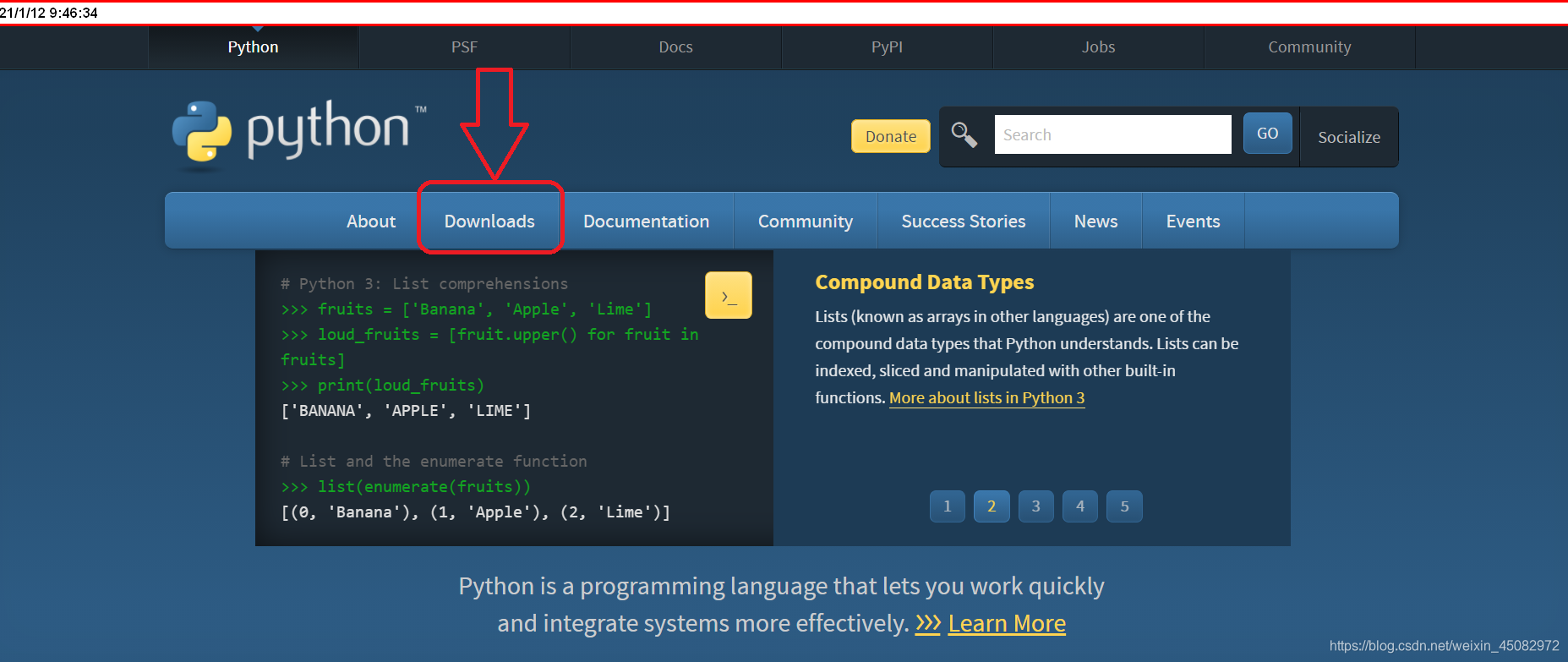
Task: Open the PSF top-bar tab
Action: click(464, 47)
